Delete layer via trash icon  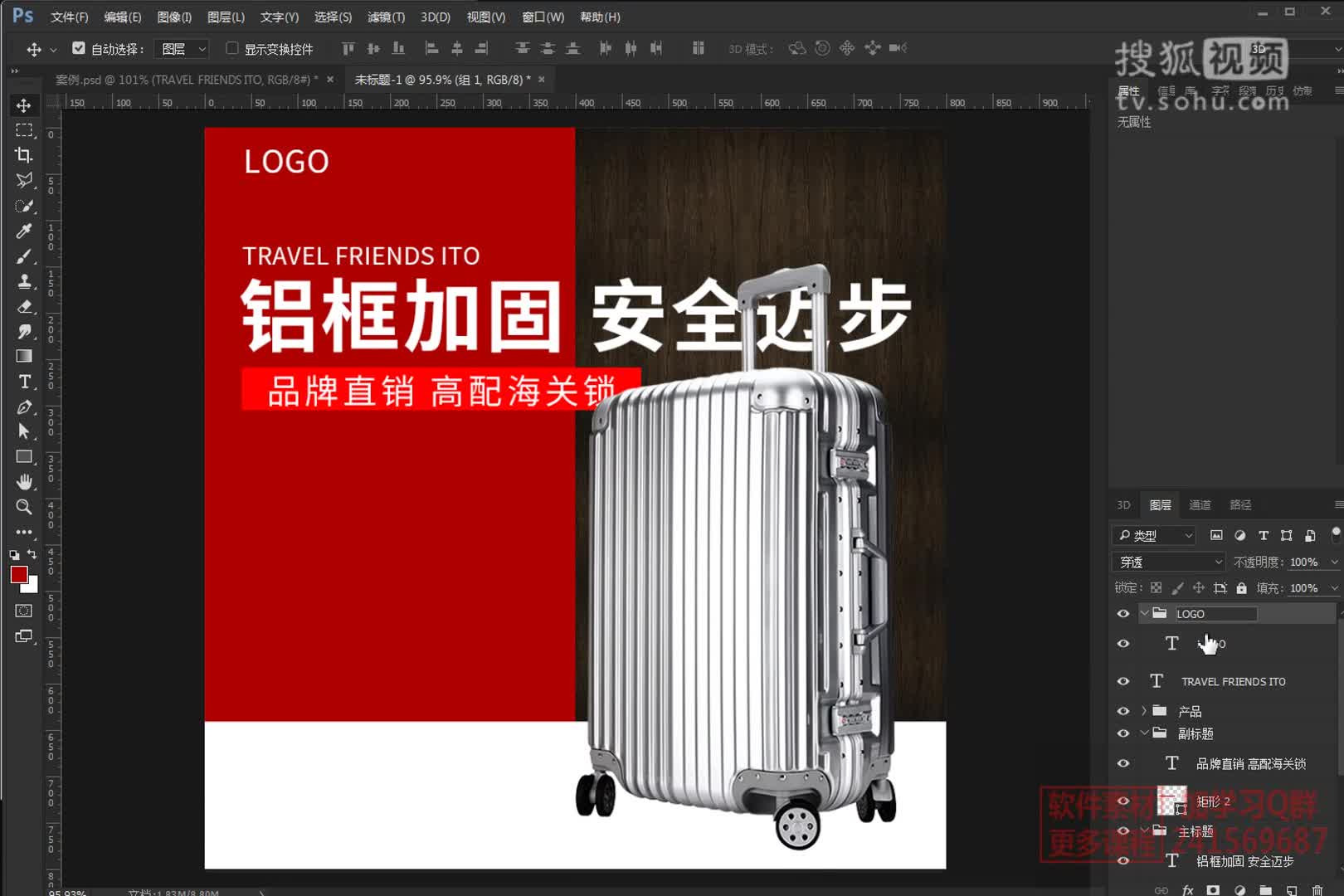click(x=1317, y=889)
